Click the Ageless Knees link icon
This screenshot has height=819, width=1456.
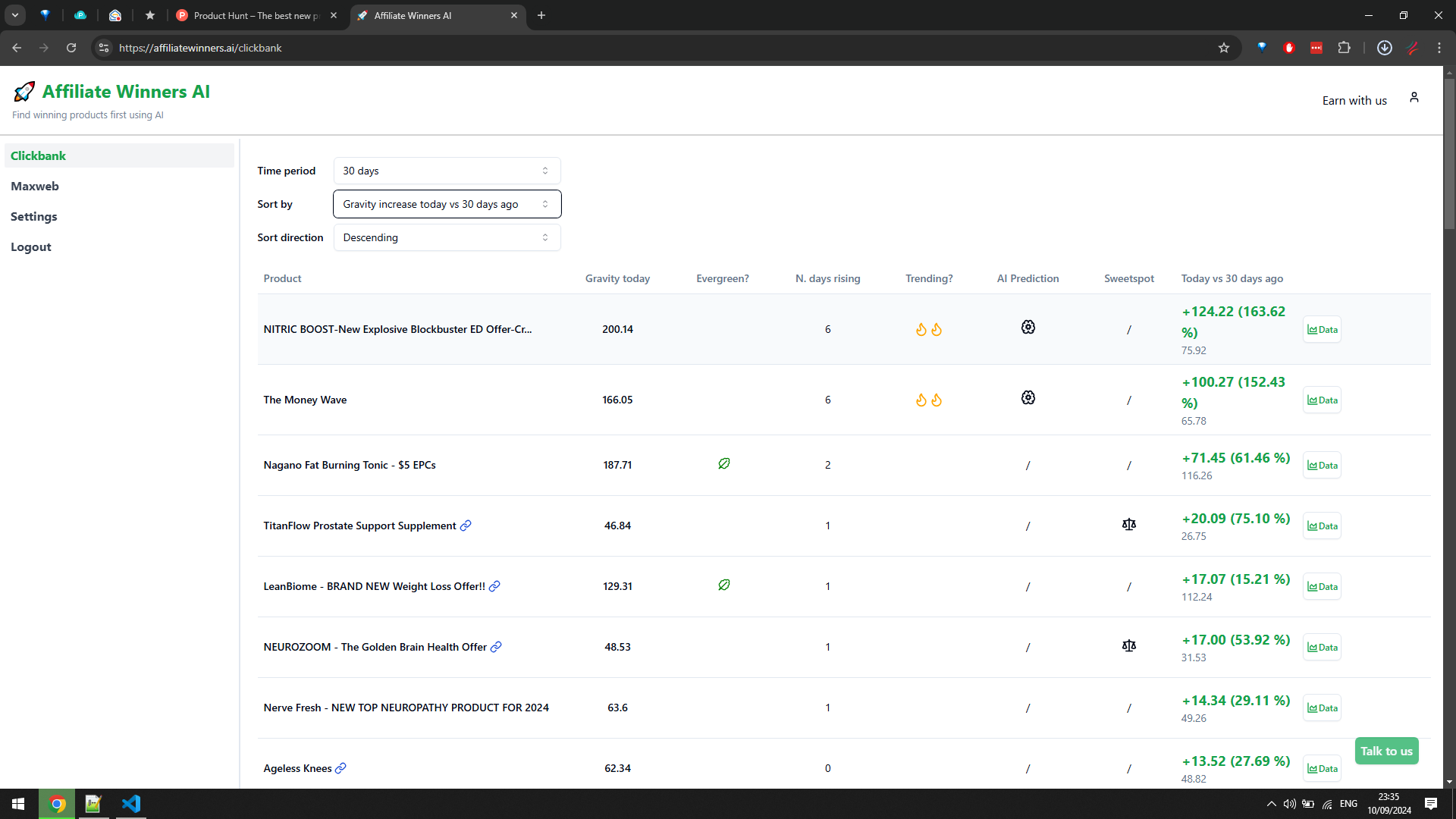pyautogui.click(x=340, y=768)
